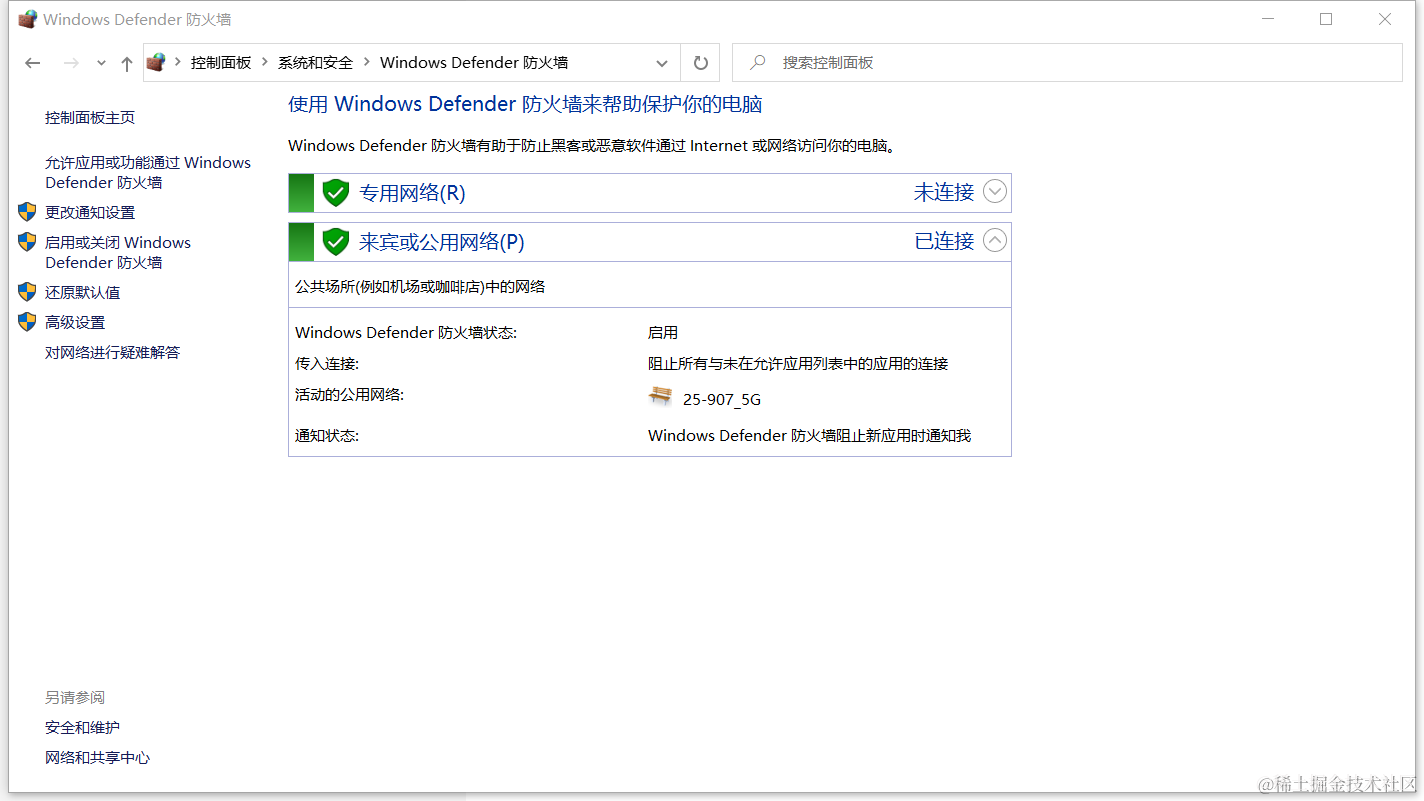Click the 来宾或公用网络(P) header text
The width and height of the screenshot is (1424, 801).
click(441, 241)
